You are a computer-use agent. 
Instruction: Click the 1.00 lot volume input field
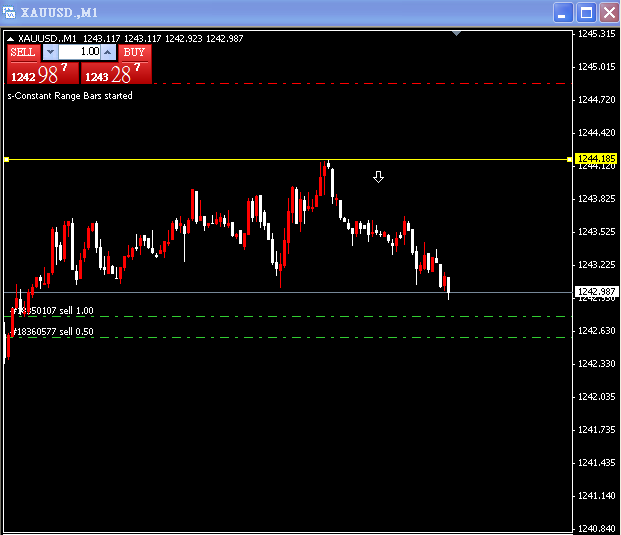pos(79,52)
